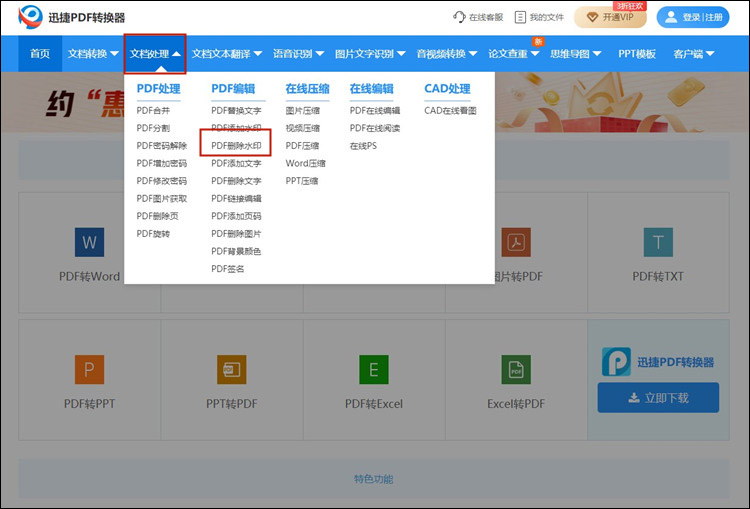
Task: Select PDF在线阅读 menu entry
Action: [375, 128]
